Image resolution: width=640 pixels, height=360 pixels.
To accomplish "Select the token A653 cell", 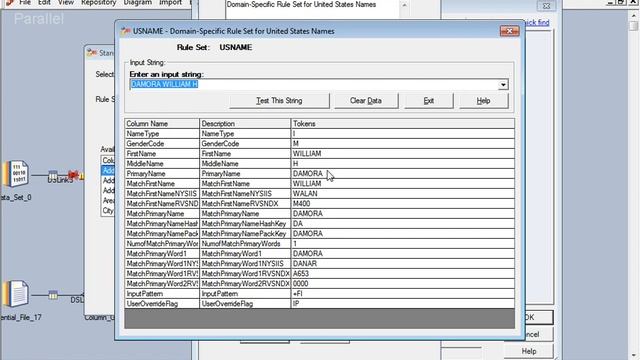I will click(402, 274).
